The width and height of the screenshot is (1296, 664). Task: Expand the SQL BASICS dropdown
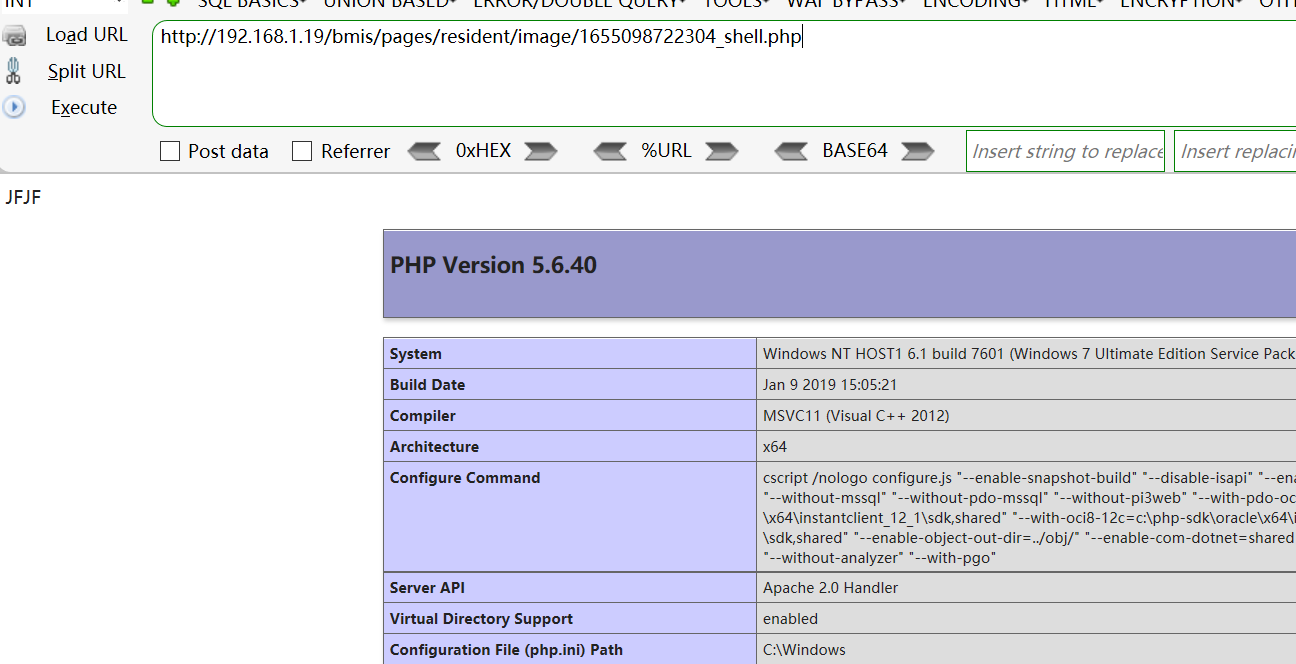248,4
